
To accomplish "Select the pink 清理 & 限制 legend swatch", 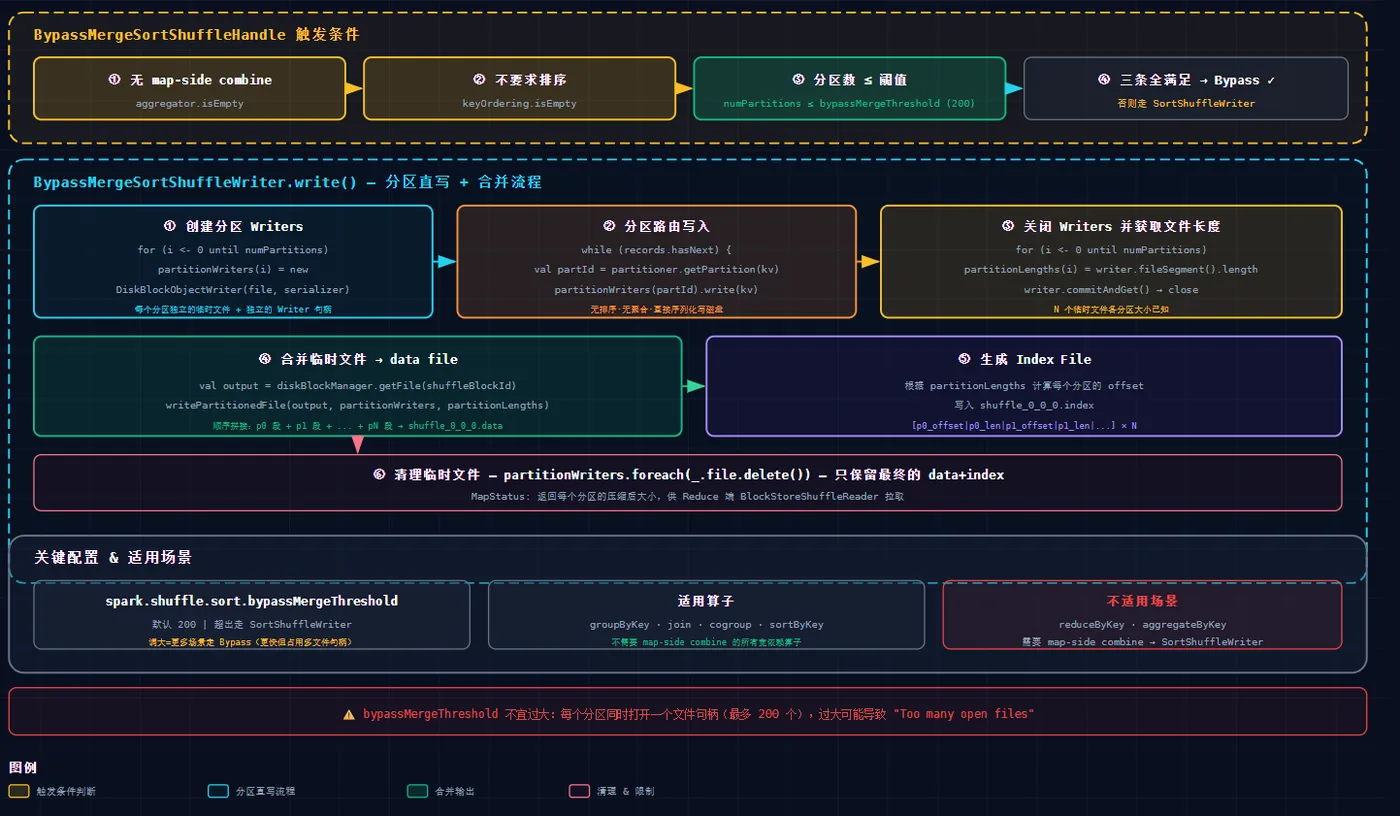I will click(580, 791).
